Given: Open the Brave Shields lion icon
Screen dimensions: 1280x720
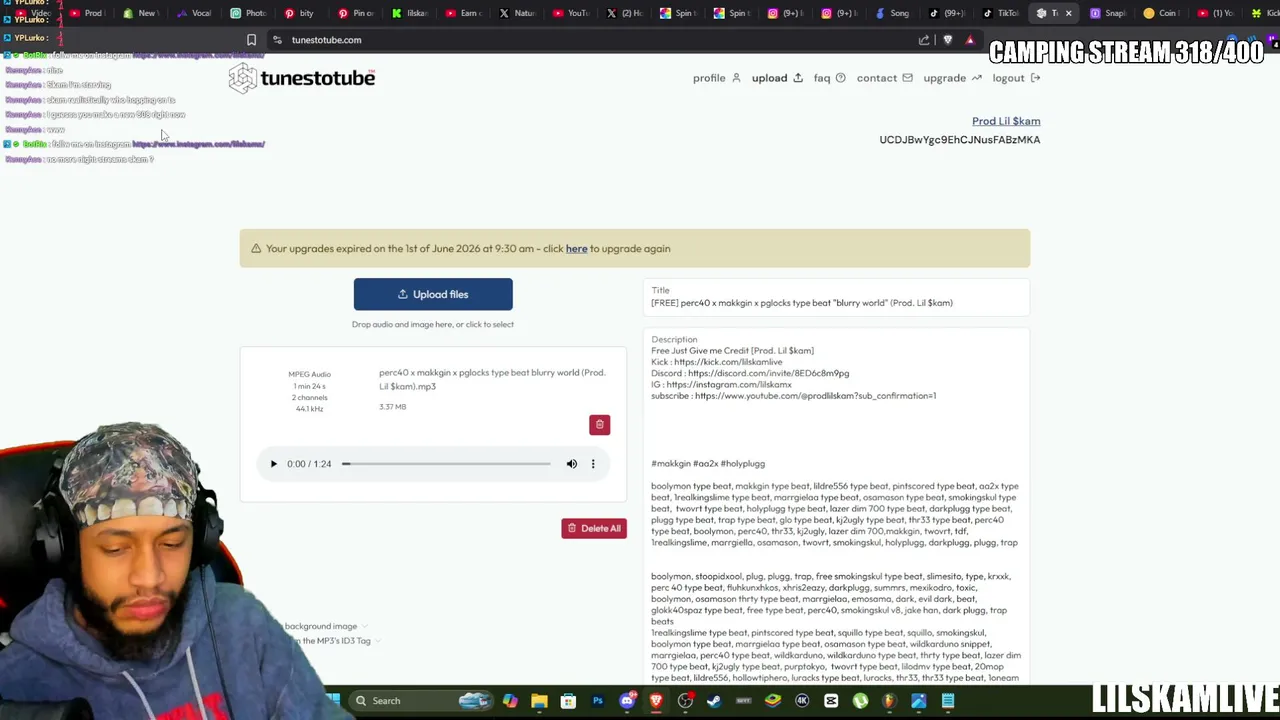Looking at the screenshot, I should pos(948,40).
